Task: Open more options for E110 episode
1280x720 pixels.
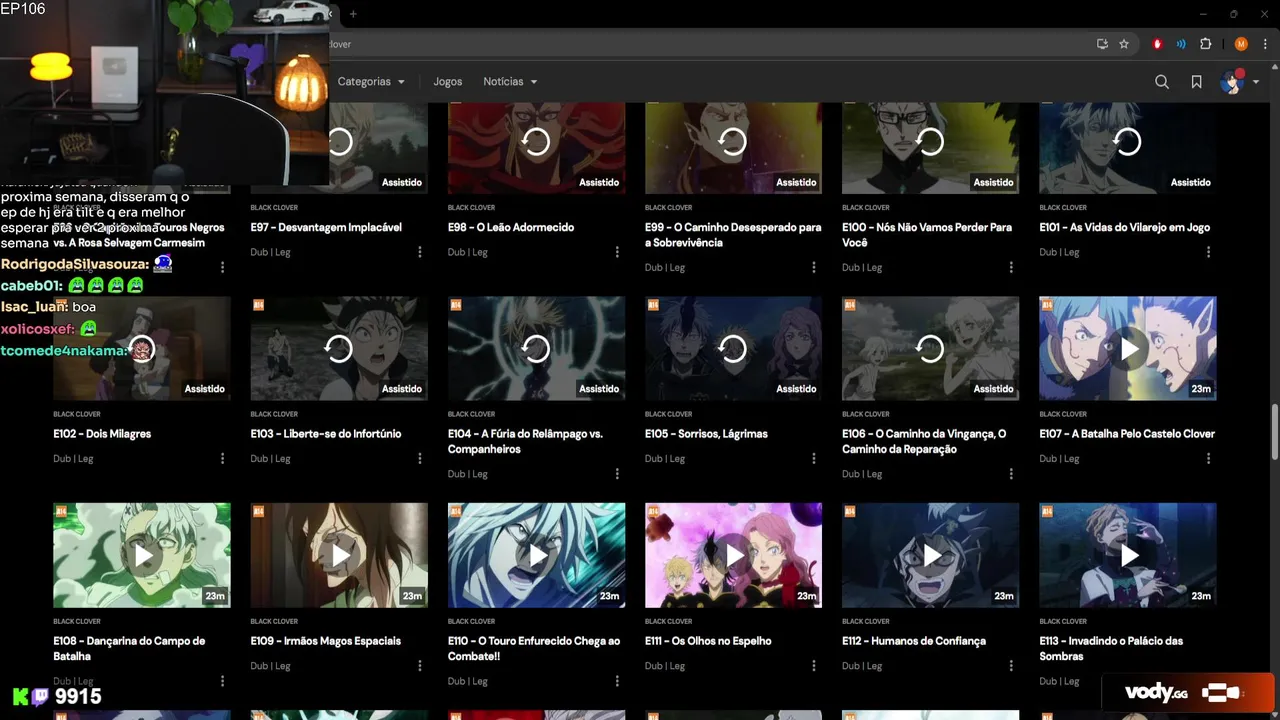Action: click(617, 681)
